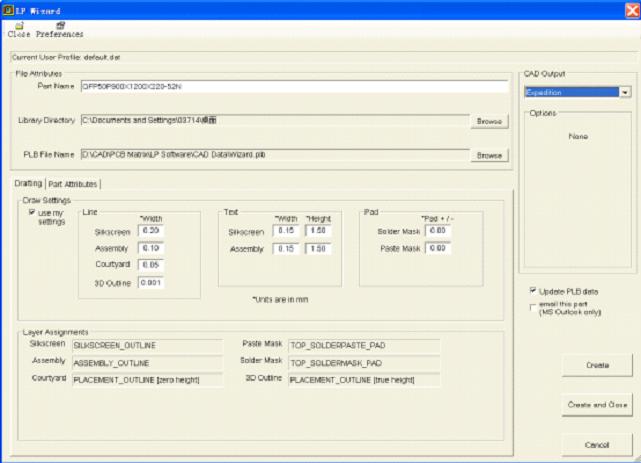Open the CAD Output dropdown

625,92
